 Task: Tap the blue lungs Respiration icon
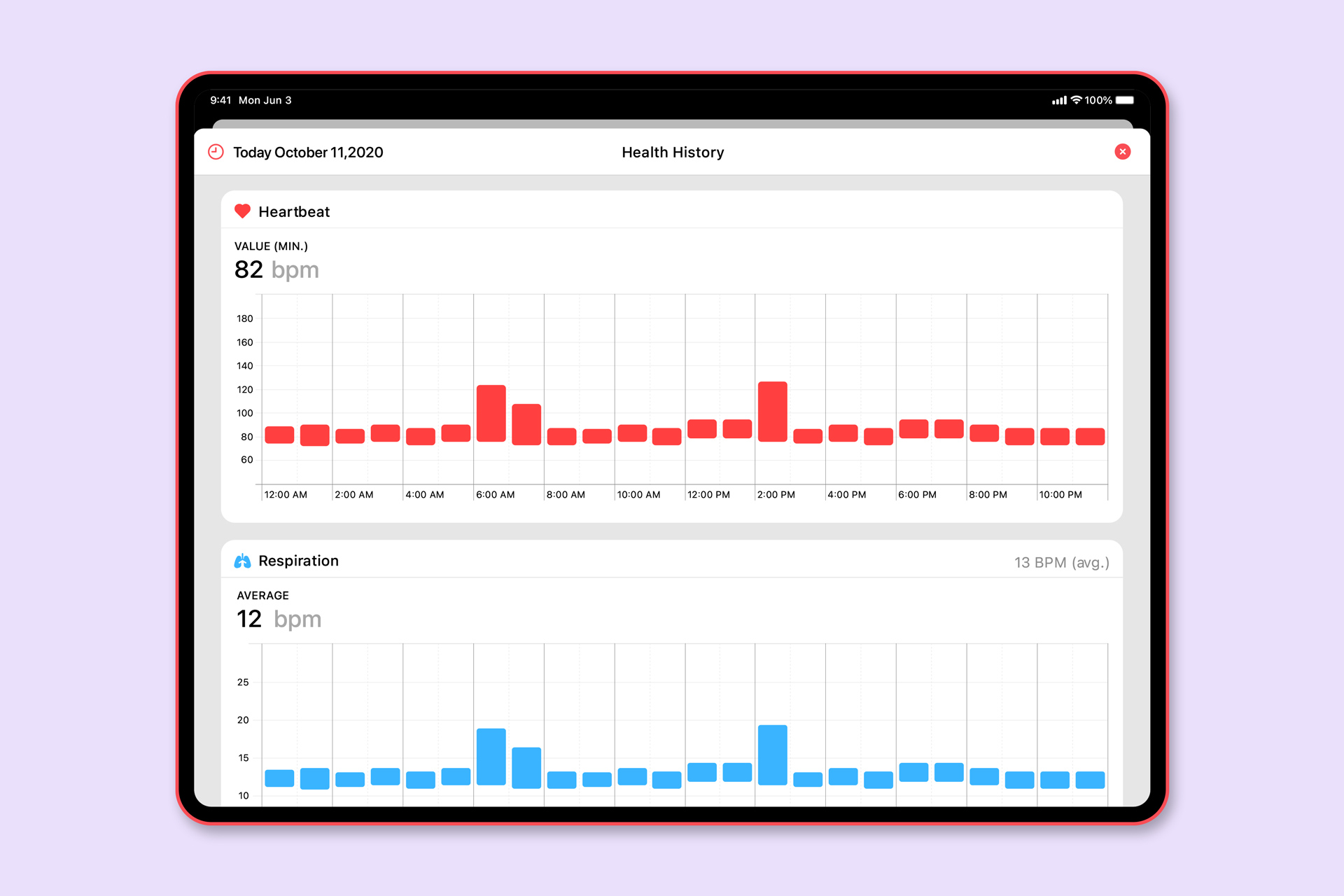pyautogui.click(x=242, y=561)
